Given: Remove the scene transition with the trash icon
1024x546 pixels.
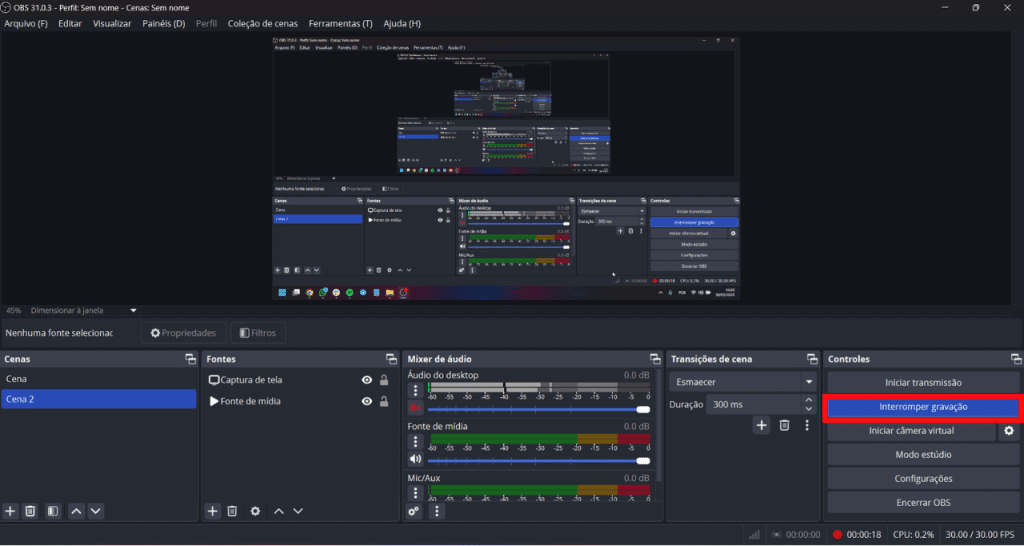Looking at the screenshot, I should pos(784,426).
